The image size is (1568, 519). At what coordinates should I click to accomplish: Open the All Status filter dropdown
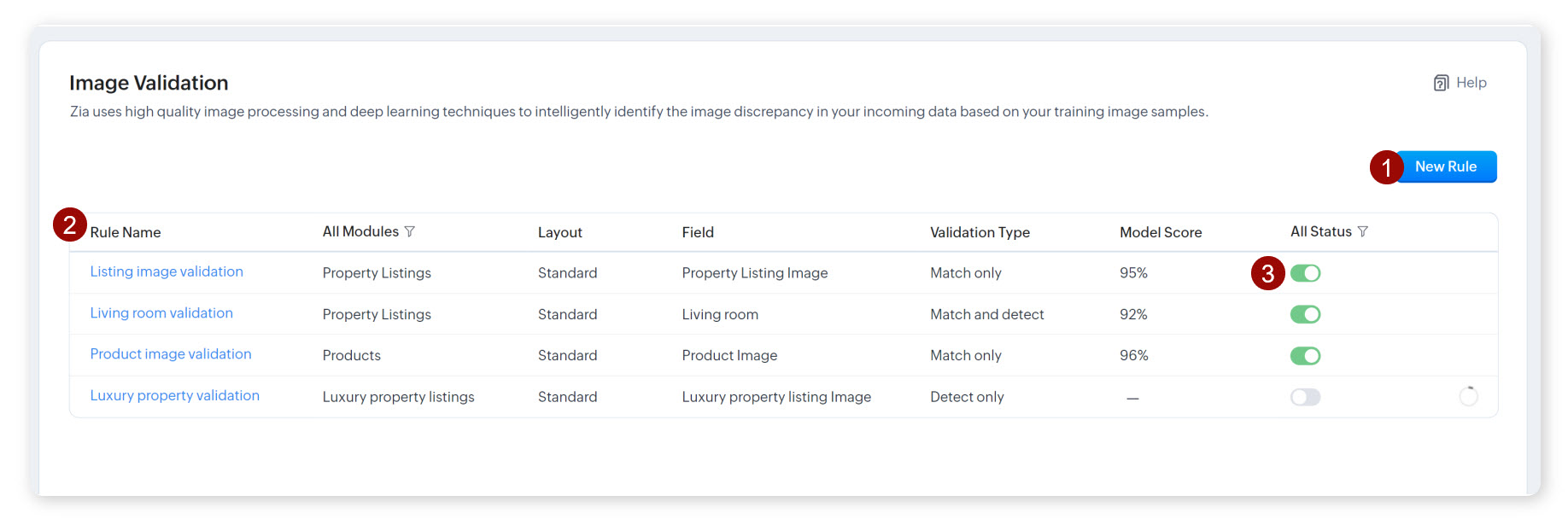1320,231
